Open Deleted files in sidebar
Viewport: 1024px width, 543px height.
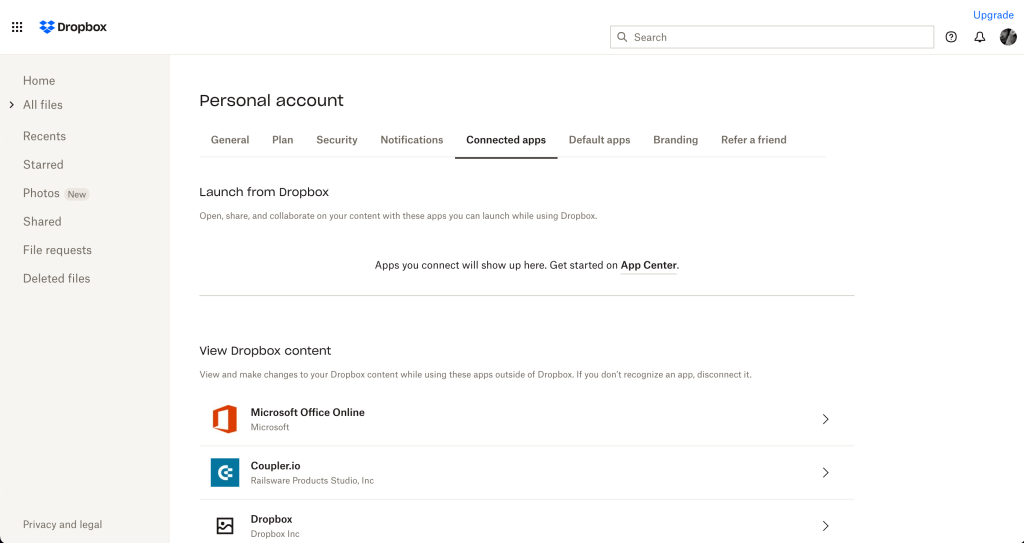click(57, 278)
